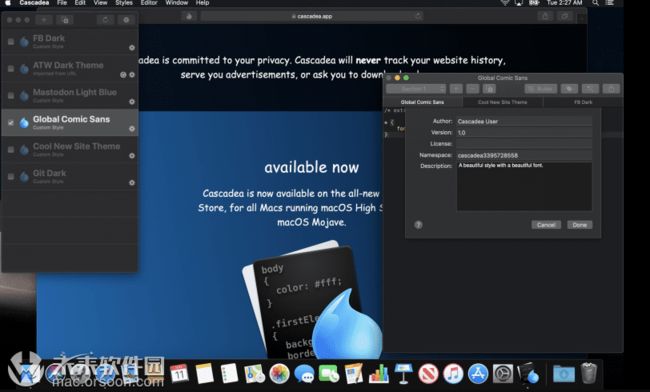Open help for the style info dialog

pyautogui.click(x=418, y=225)
